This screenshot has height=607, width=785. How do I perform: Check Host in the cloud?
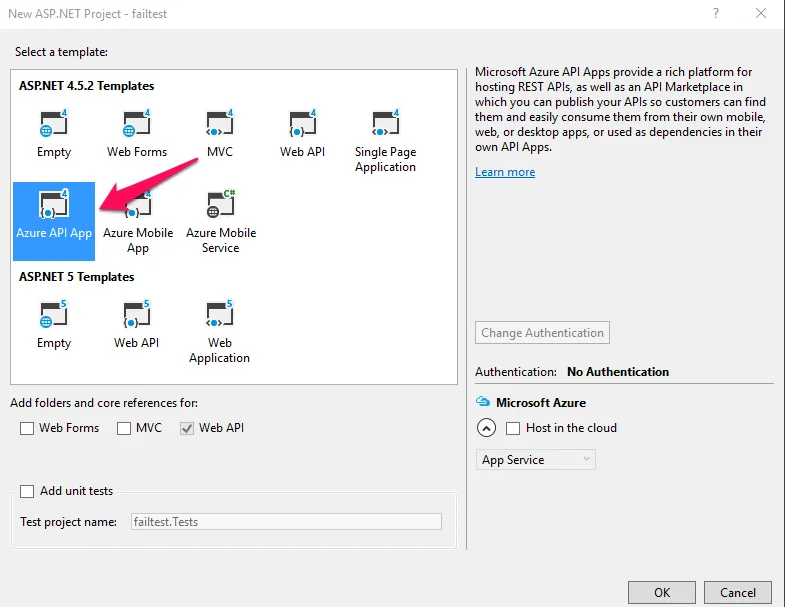click(513, 428)
